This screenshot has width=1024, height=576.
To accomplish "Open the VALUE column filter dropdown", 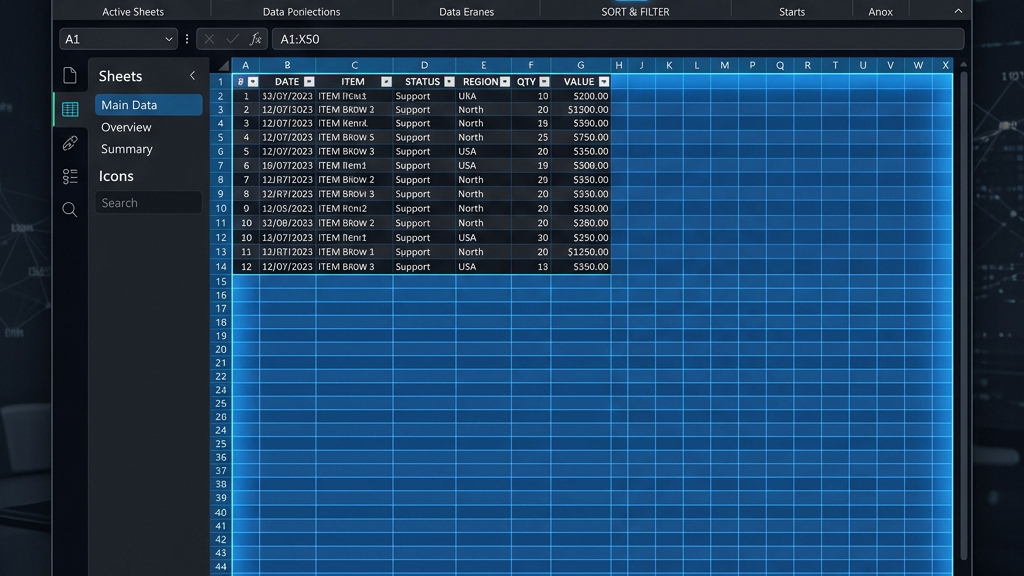I will pyautogui.click(x=604, y=82).
